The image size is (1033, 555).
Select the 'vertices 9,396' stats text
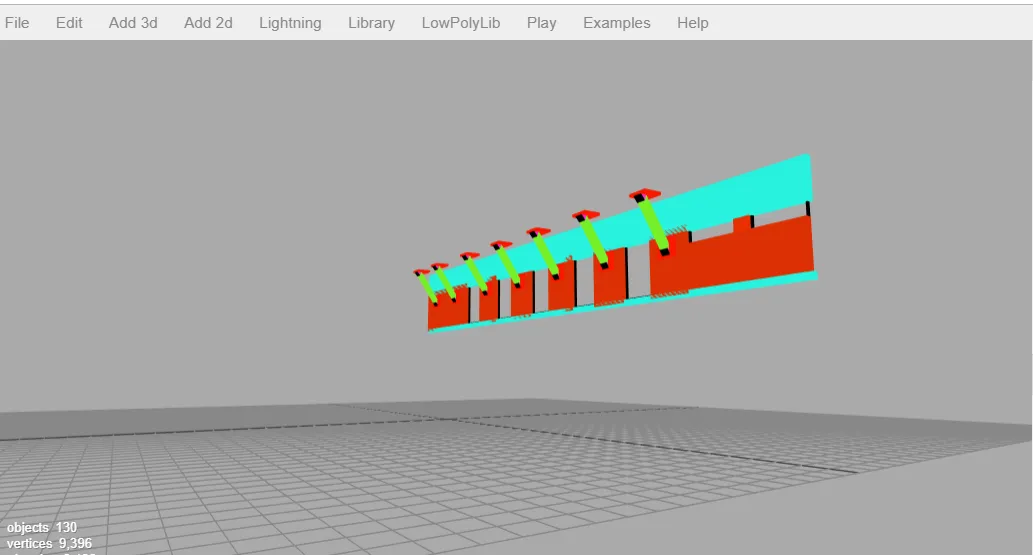tap(49, 544)
